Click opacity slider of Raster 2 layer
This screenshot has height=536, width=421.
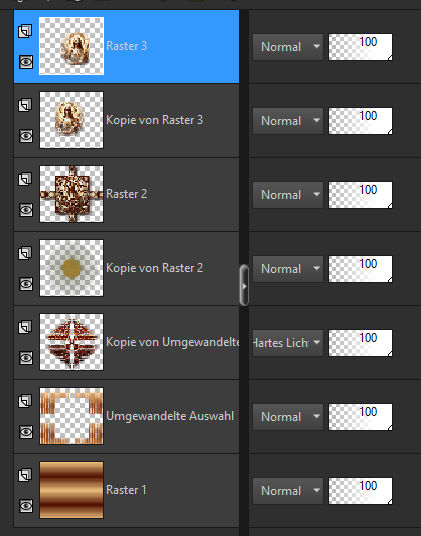pyautogui.click(x=361, y=195)
